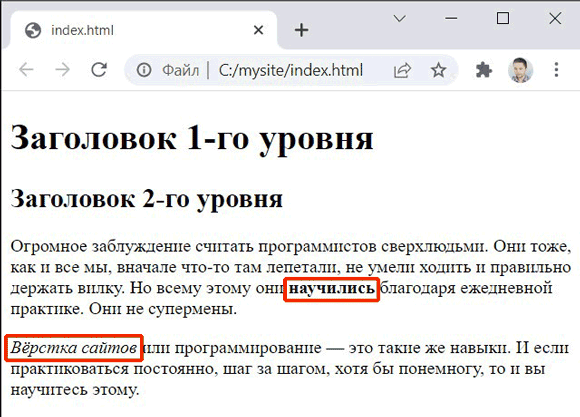
Task: Close the index.html tab
Action: coord(259,30)
